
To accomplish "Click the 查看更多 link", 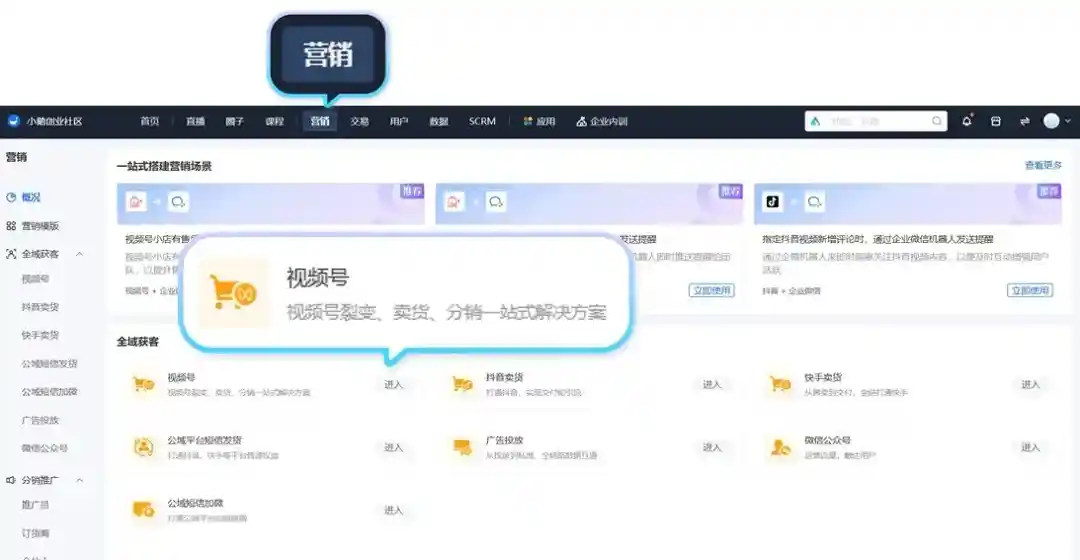I will 1043,165.
